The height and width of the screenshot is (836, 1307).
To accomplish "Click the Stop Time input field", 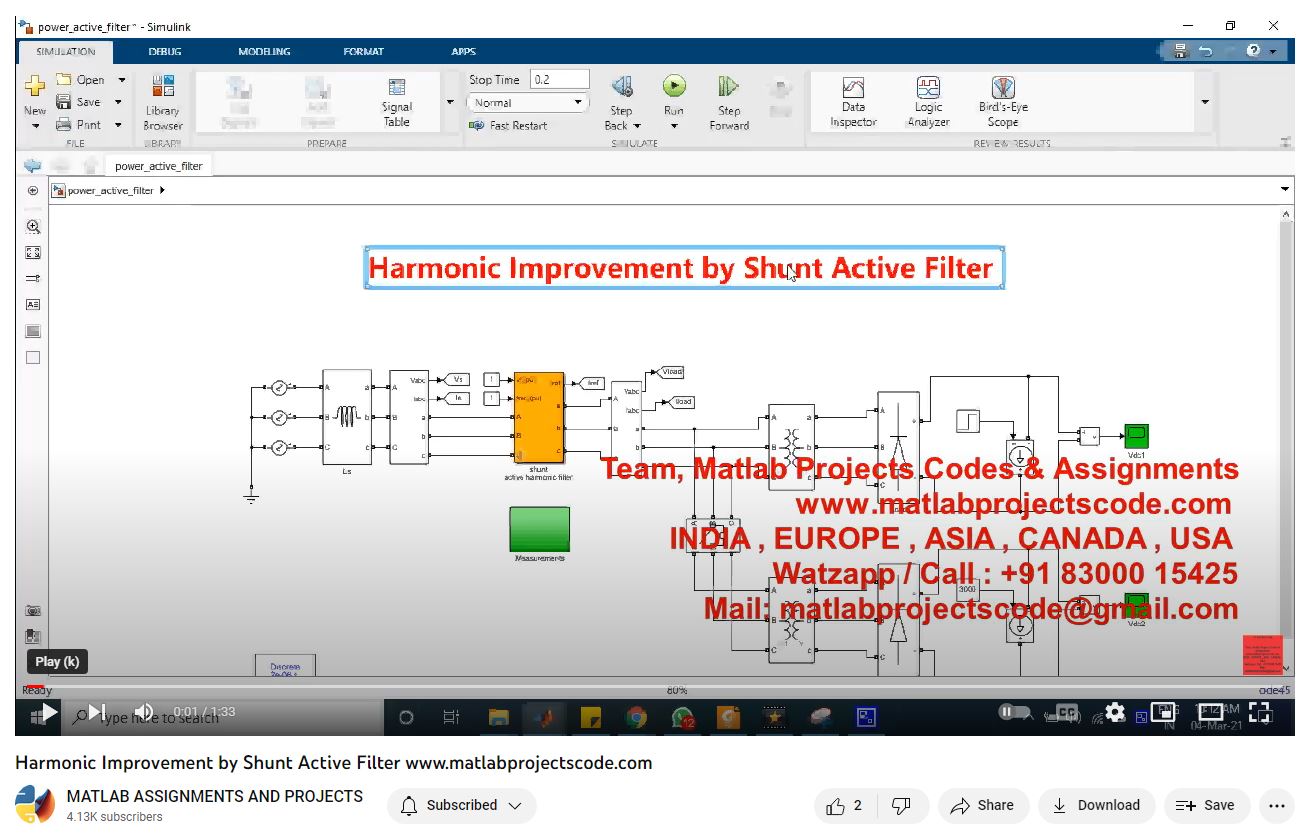I will click(x=559, y=79).
